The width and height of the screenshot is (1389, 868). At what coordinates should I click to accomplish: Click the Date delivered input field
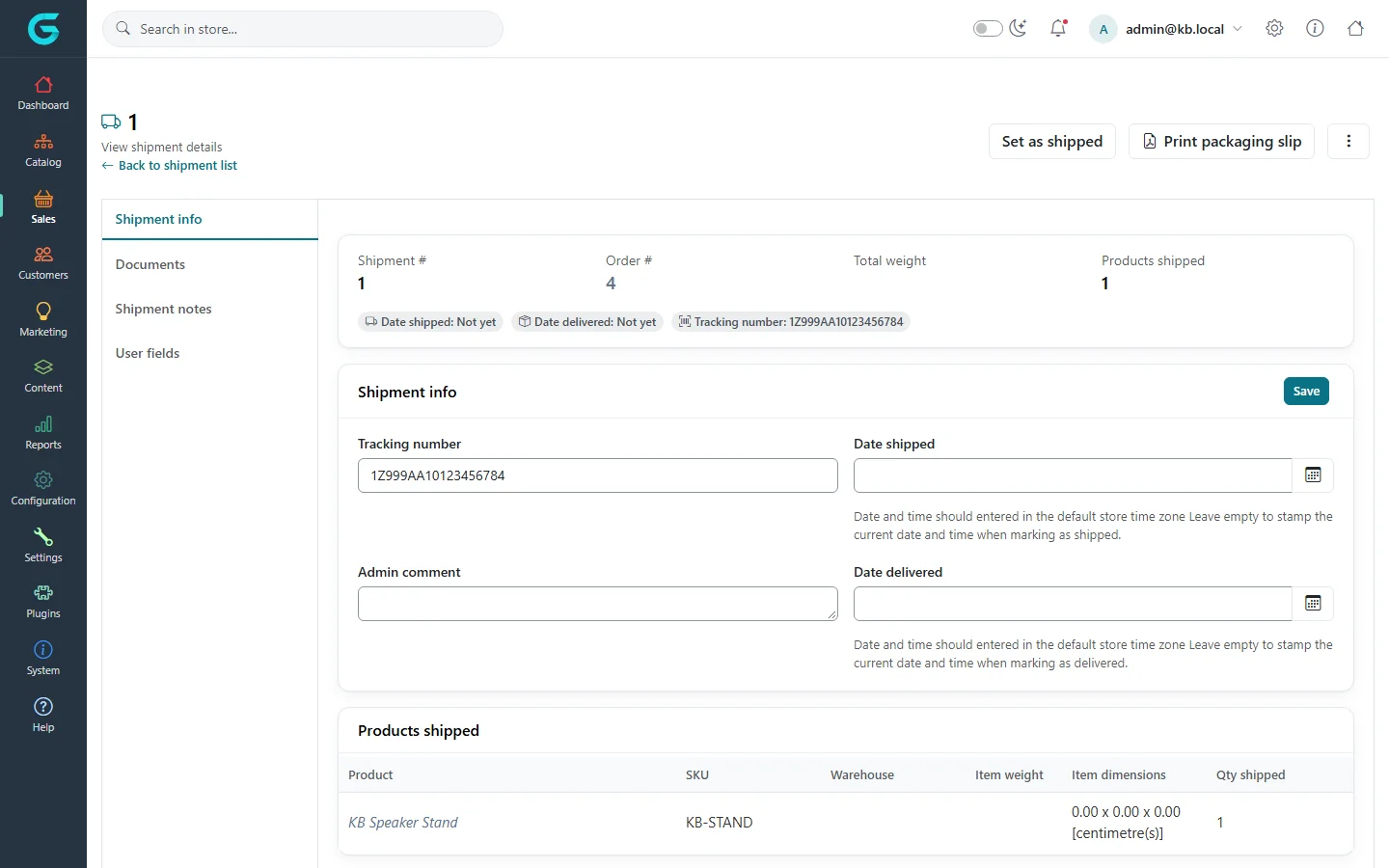pos(1073,604)
